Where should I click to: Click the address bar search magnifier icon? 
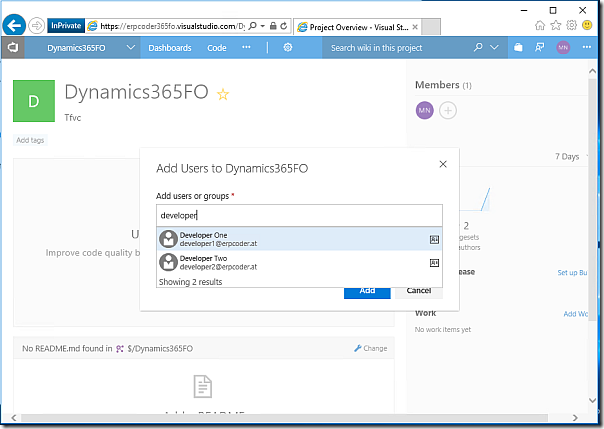click(x=252, y=26)
